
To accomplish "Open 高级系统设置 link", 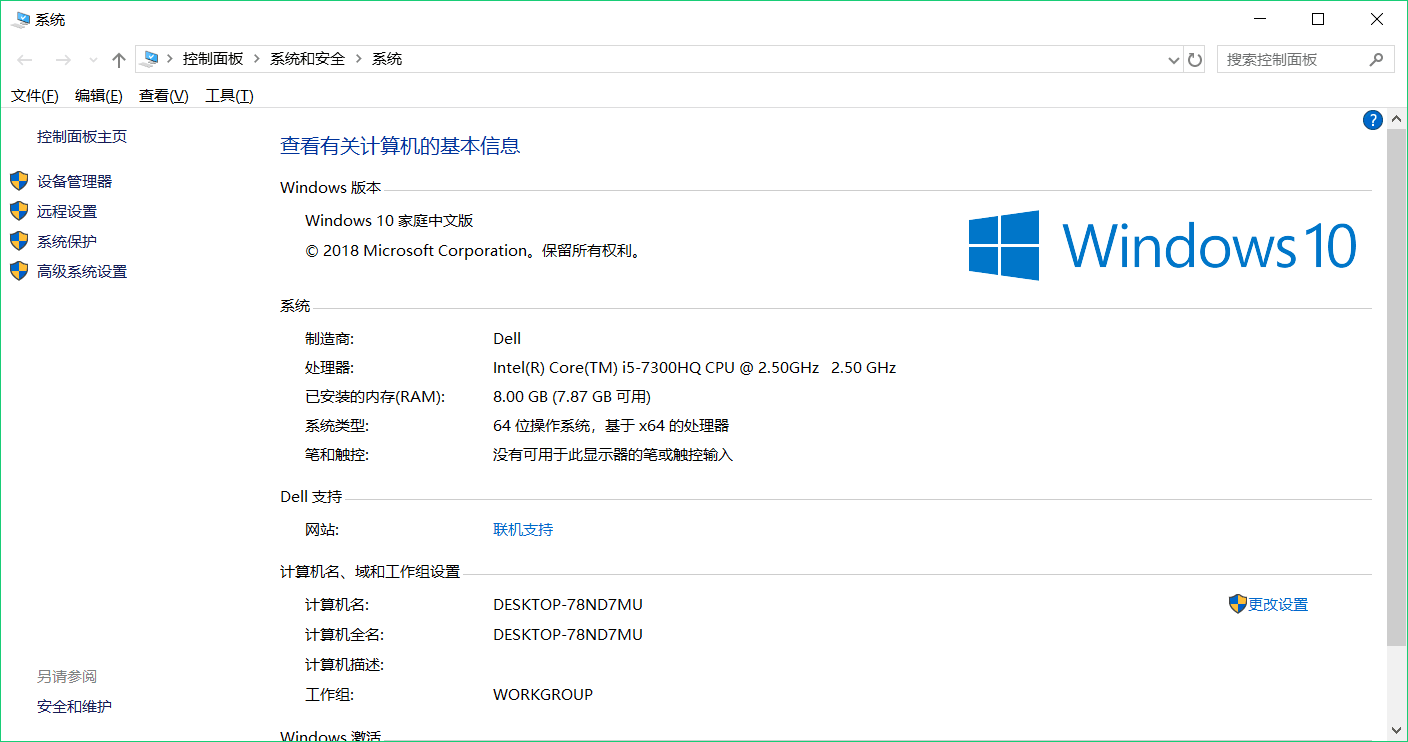I will [82, 272].
